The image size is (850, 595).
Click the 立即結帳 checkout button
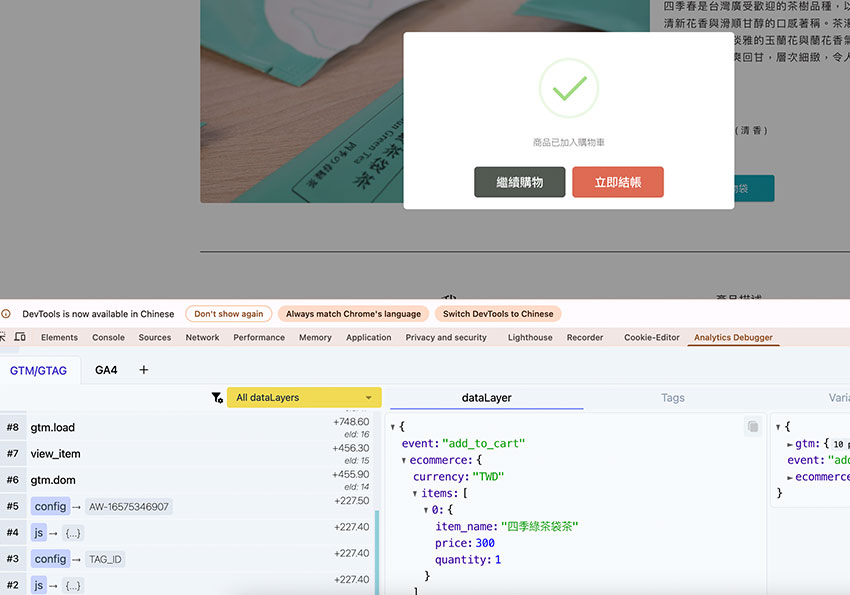click(x=618, y=182)
